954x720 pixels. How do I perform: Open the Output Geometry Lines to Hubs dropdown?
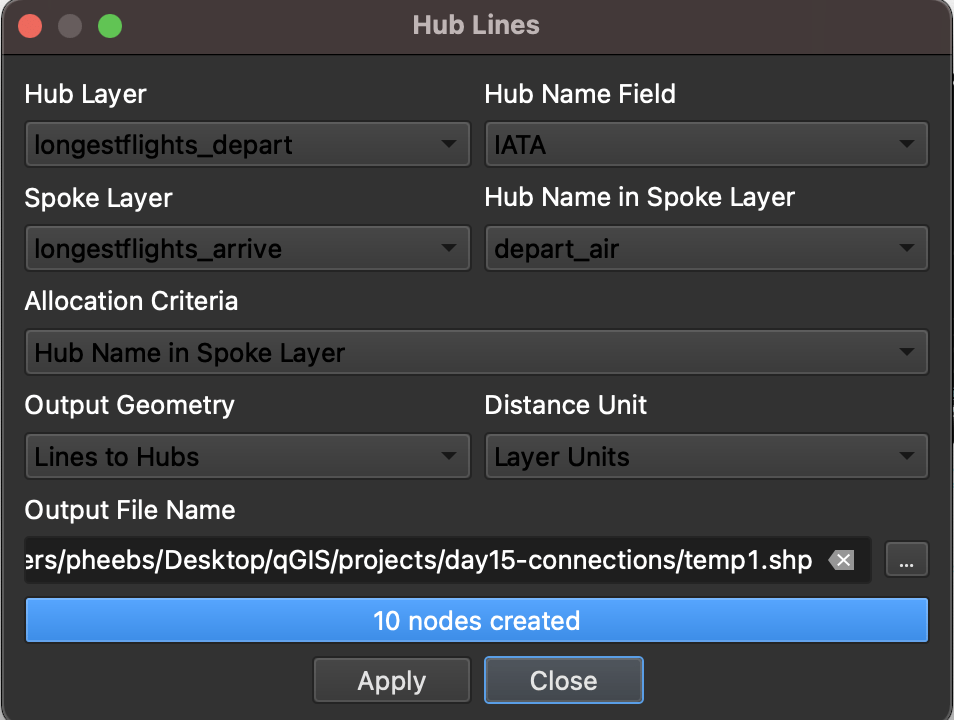click(246, 457)
